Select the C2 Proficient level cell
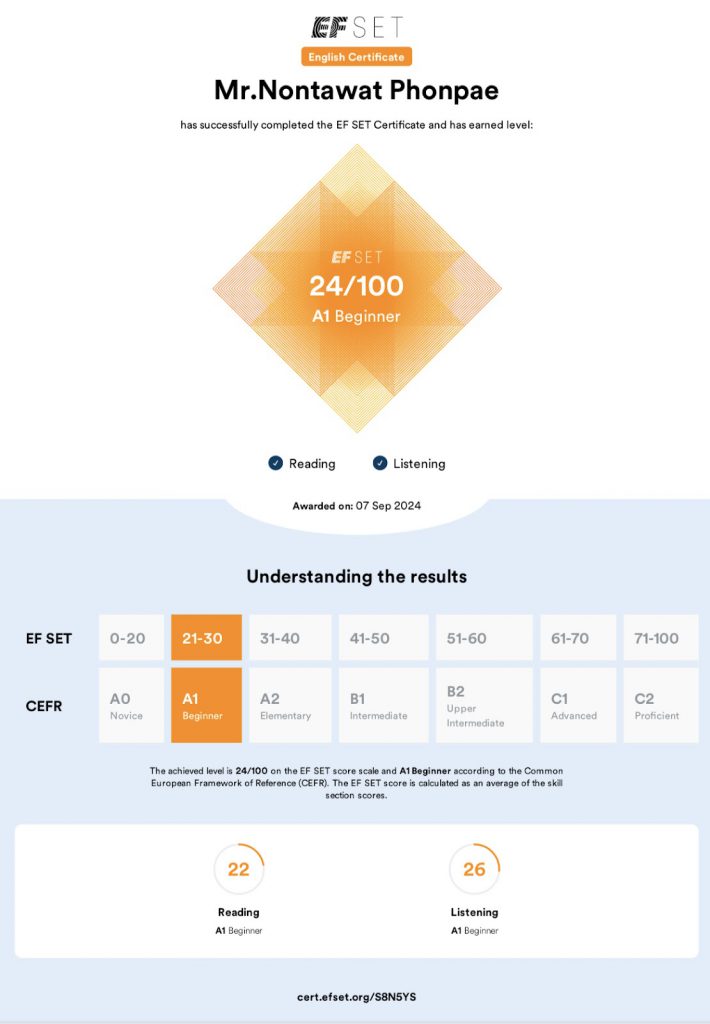 coord(660,705)
